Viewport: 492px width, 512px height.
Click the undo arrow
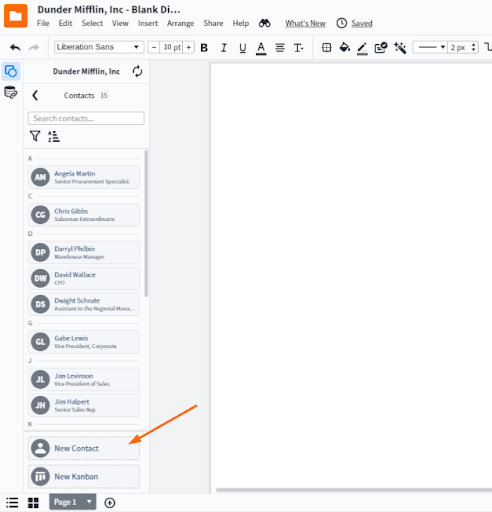click(x=15, y=48)
